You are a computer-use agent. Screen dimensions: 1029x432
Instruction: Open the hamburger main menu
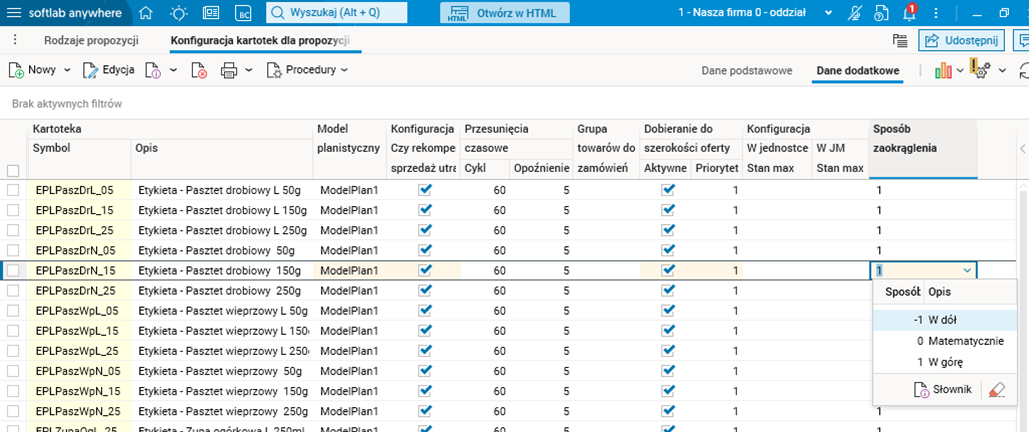[x=14, y=13]
